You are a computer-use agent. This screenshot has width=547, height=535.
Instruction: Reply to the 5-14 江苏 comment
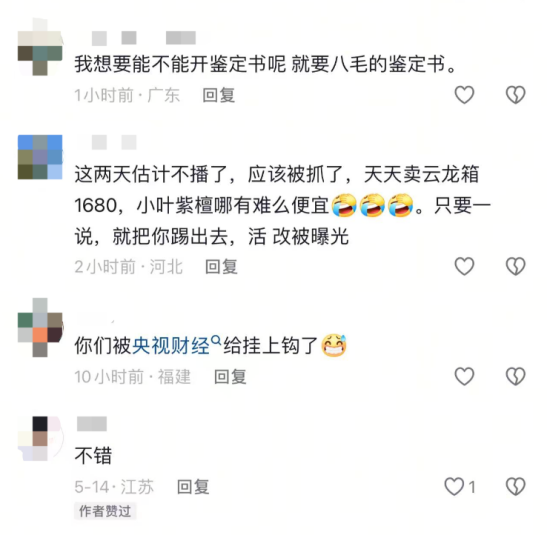pyautogui.click(x=193, y=487)
